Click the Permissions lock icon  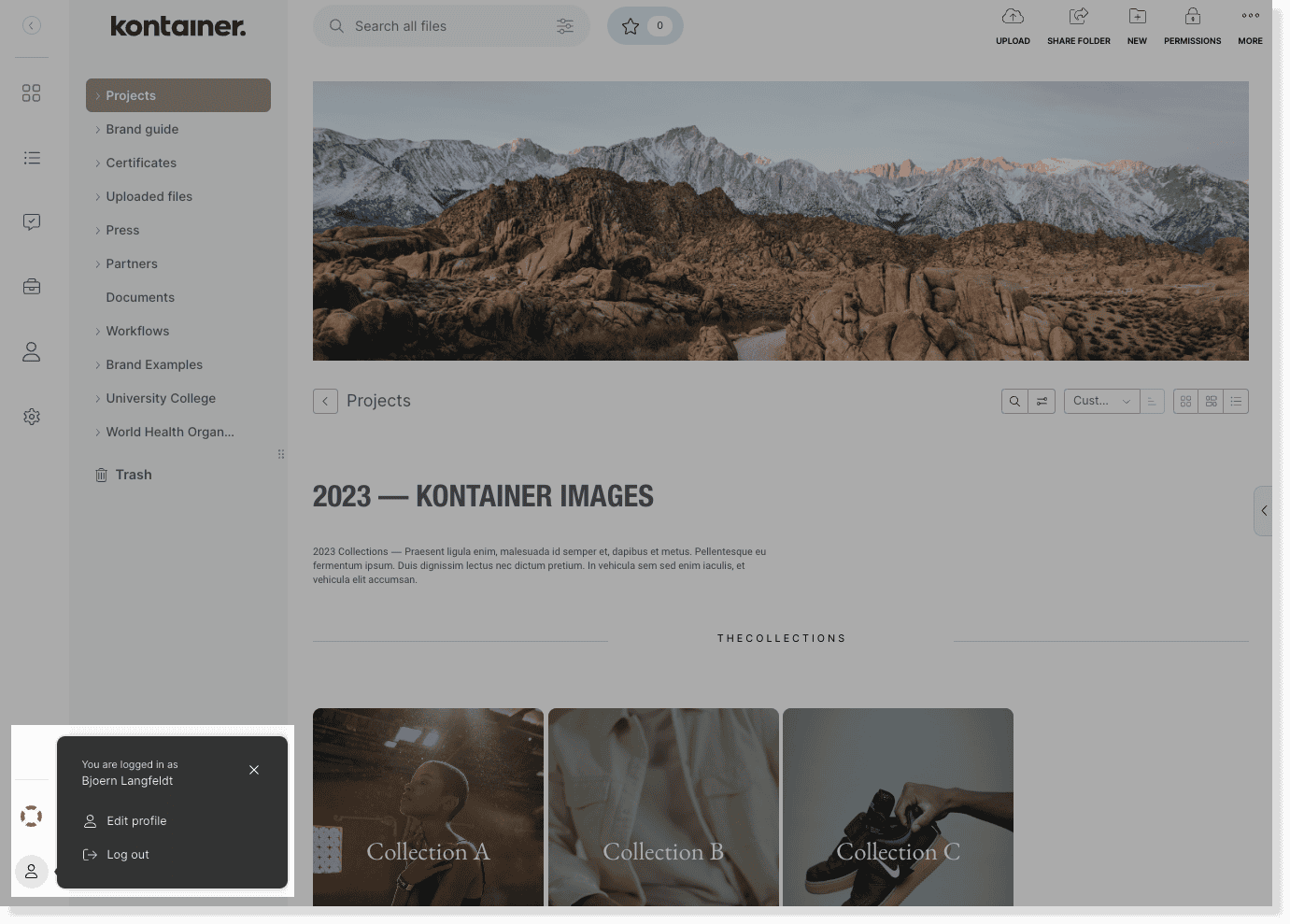click(x=1192, y=17)
